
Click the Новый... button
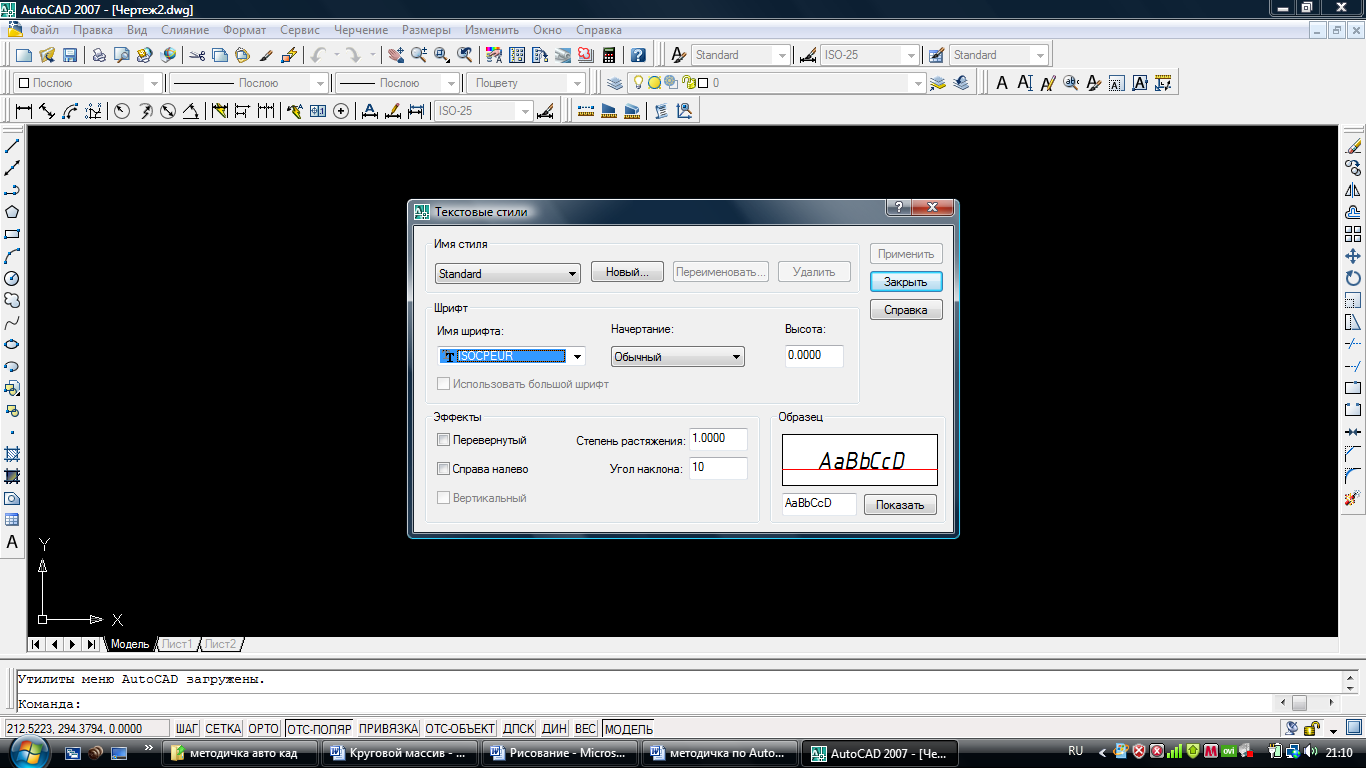click(x=628, y=271)
